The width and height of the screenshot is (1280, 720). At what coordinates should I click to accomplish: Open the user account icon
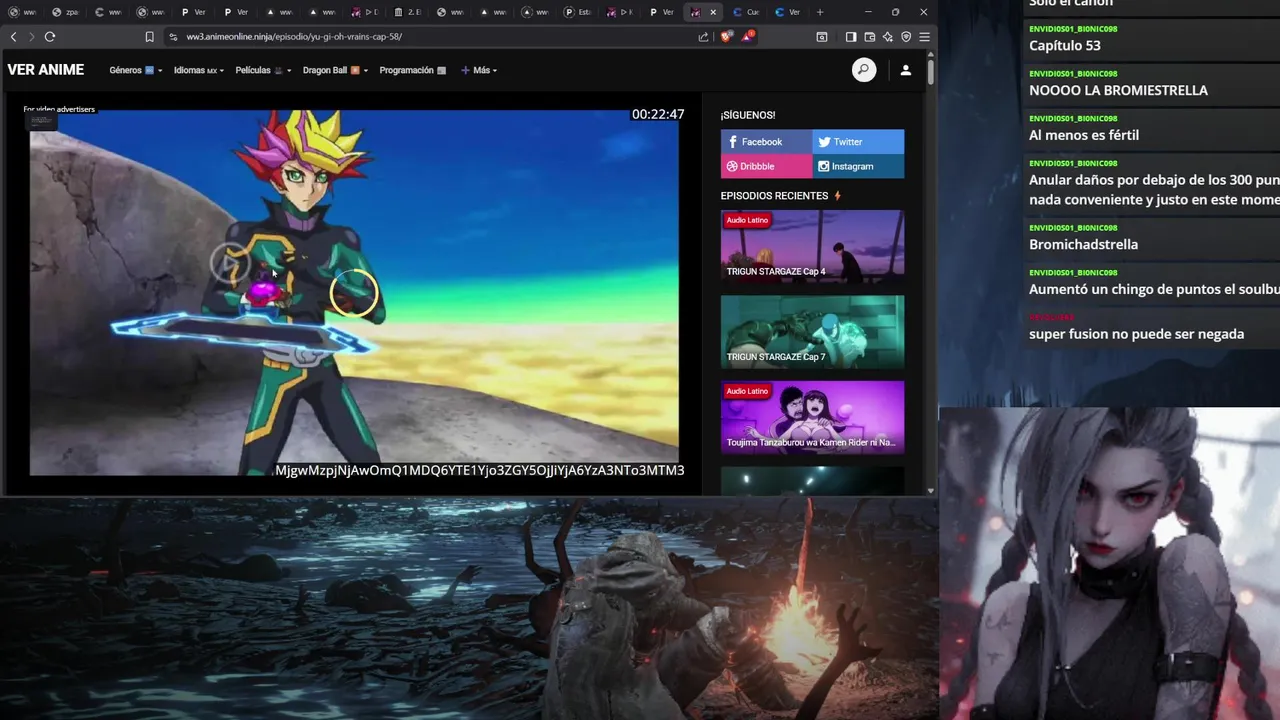pos(905,70)
